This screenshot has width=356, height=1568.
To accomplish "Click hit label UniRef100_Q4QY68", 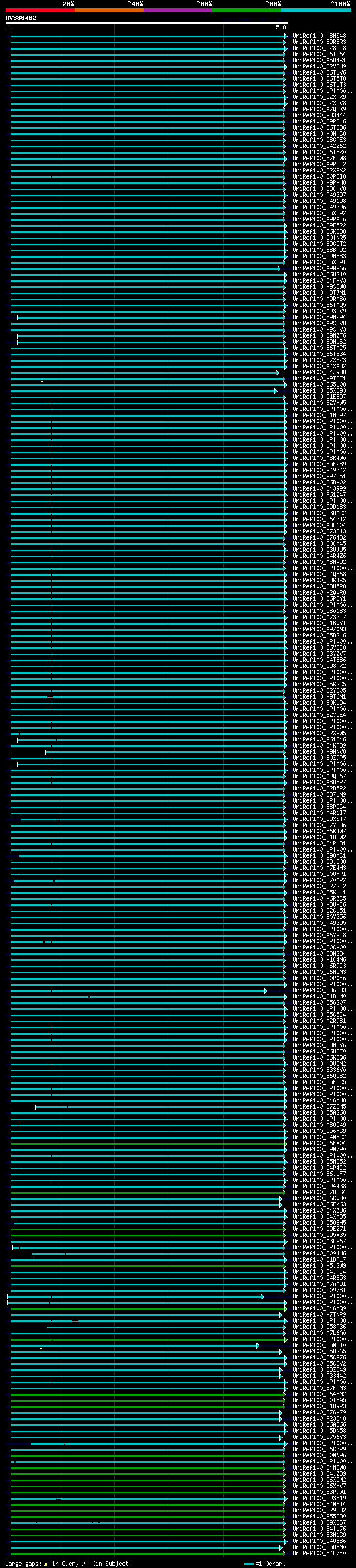I will (319, 575).
